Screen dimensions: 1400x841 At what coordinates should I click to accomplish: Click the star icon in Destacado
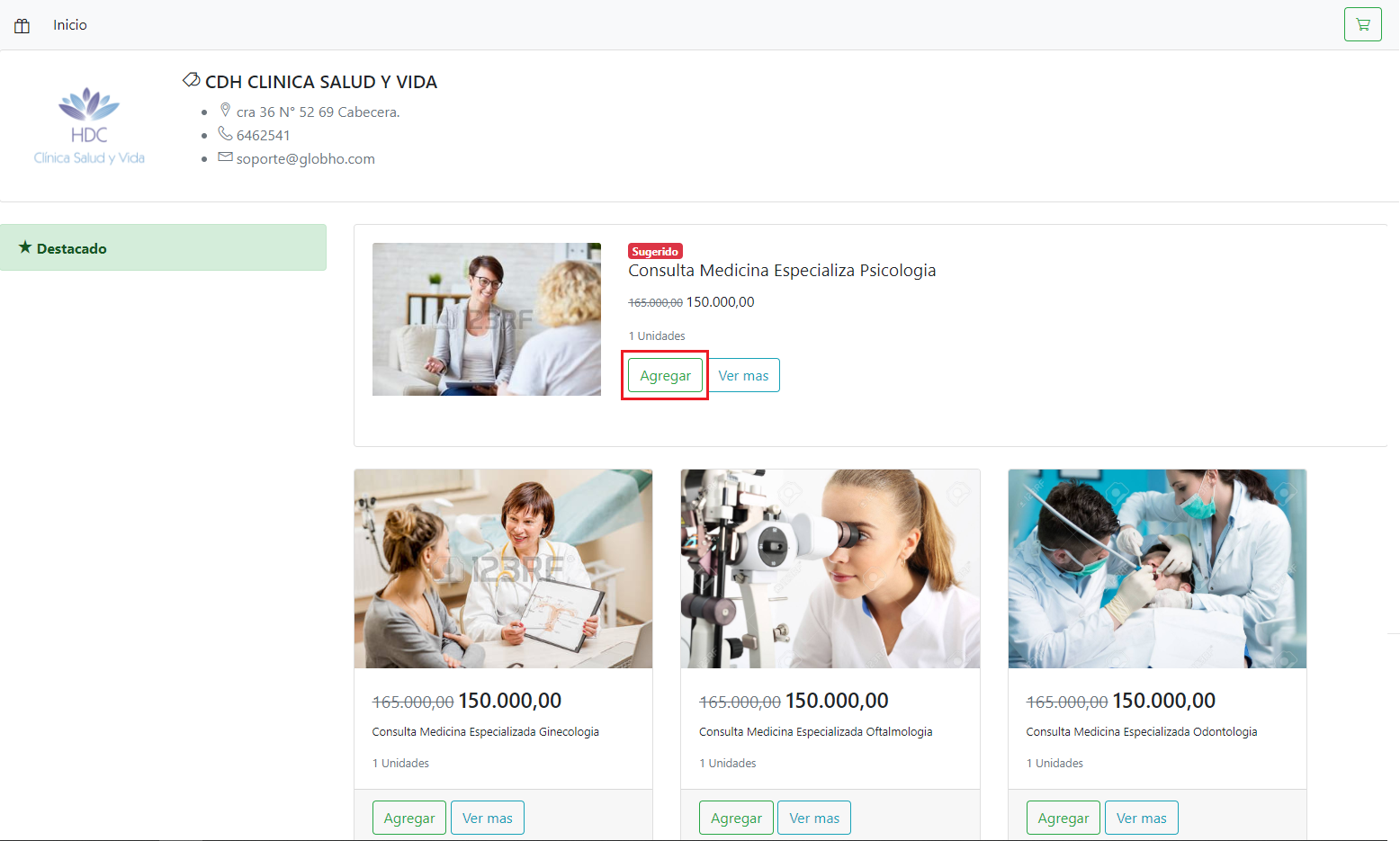(25, 247)
